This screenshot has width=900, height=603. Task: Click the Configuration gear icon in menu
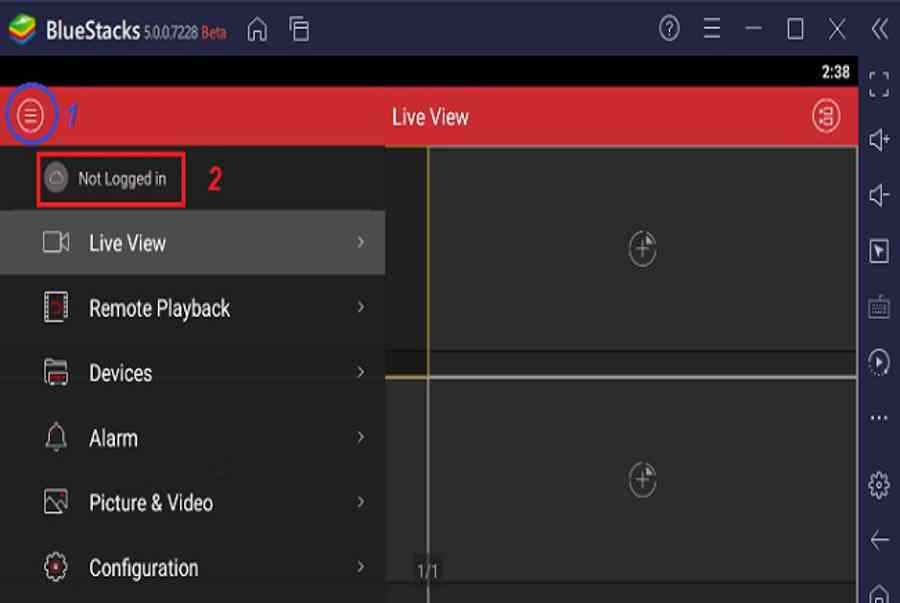coord(56,567)
